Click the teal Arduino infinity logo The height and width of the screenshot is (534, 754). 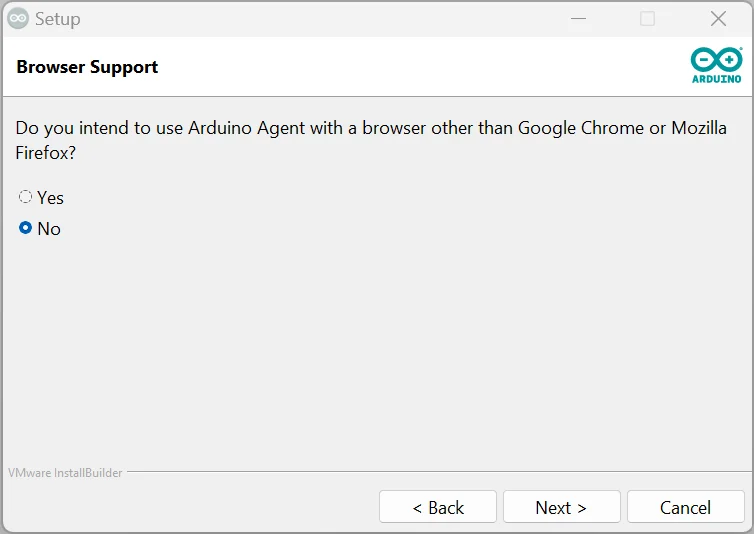[716, 60]
